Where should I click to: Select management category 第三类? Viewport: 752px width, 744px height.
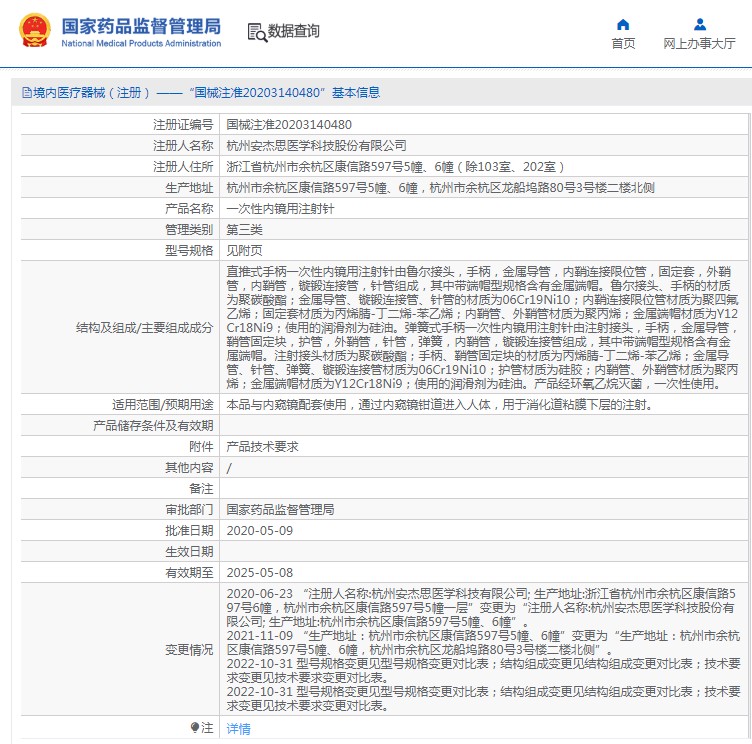point(244,230)
